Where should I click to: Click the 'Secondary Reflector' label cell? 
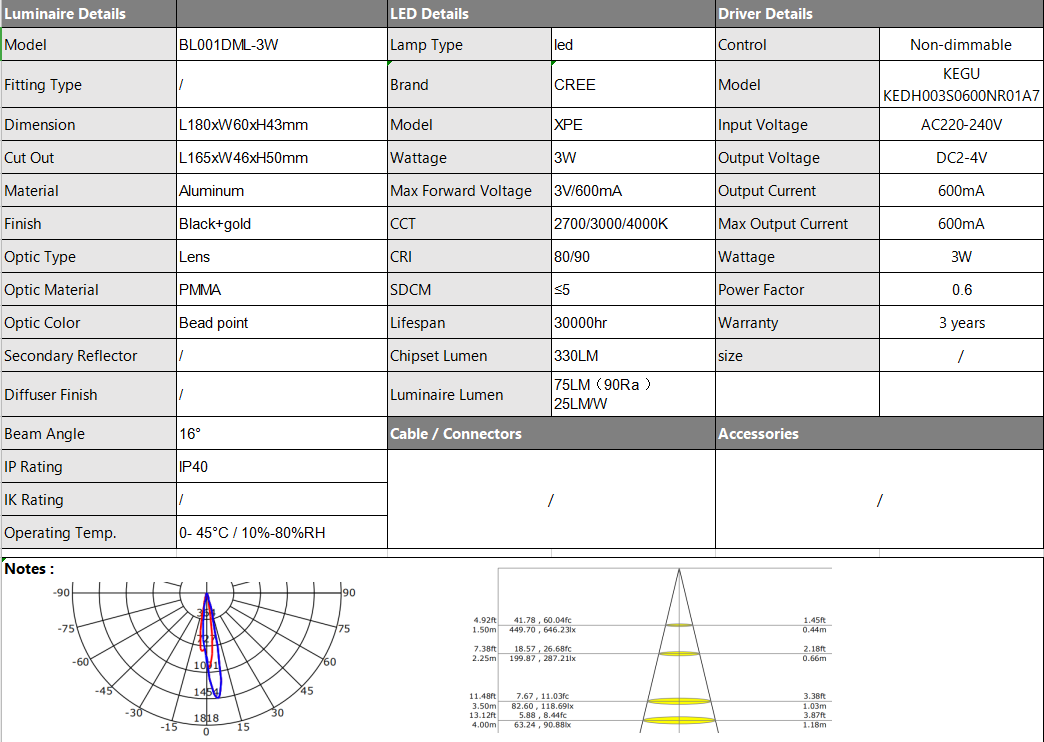[x=89, y=356]
